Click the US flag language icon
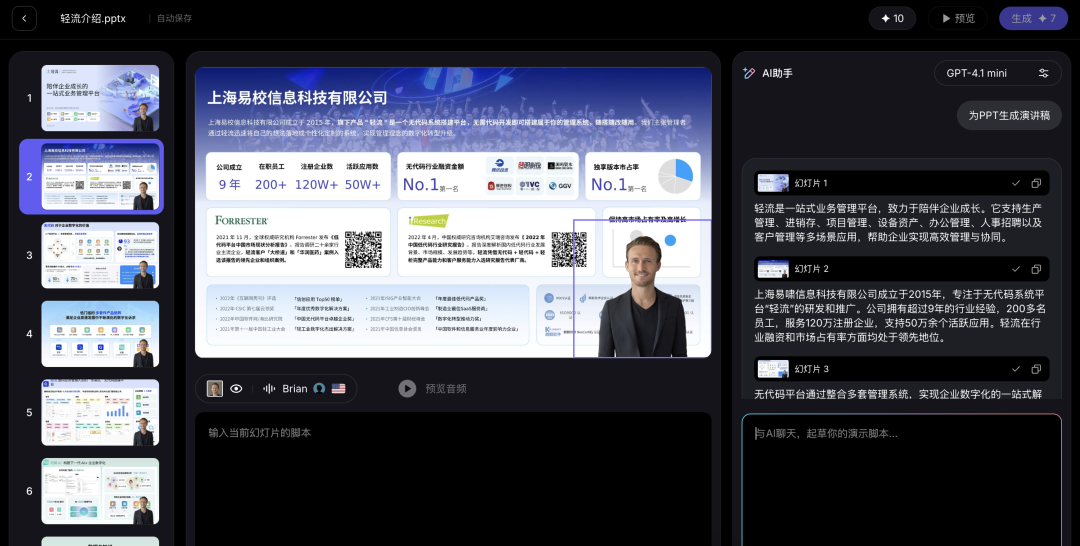This screenshot has height=546, width=1080. click(338, 388)
